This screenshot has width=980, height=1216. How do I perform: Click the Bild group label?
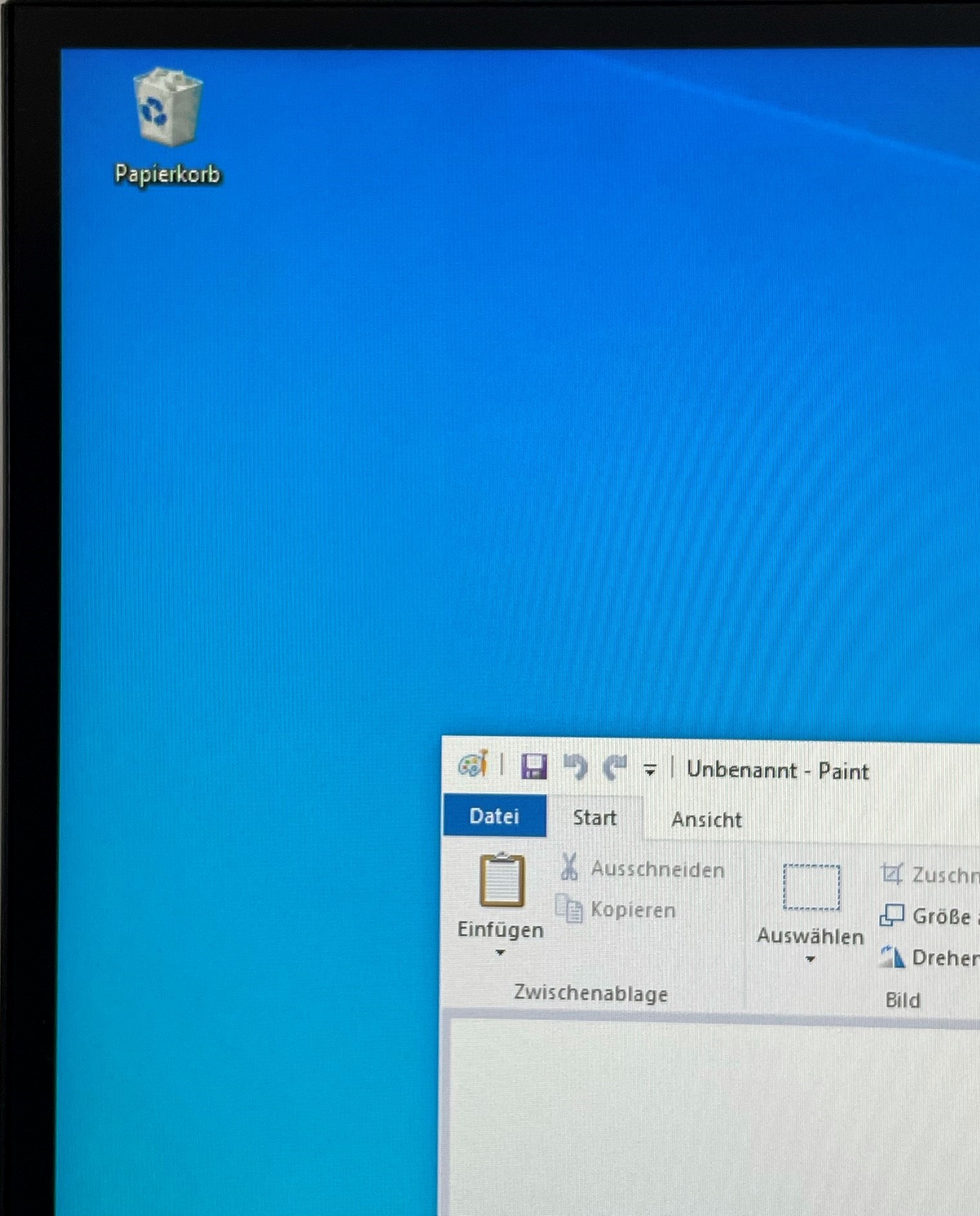(903, 1000)
